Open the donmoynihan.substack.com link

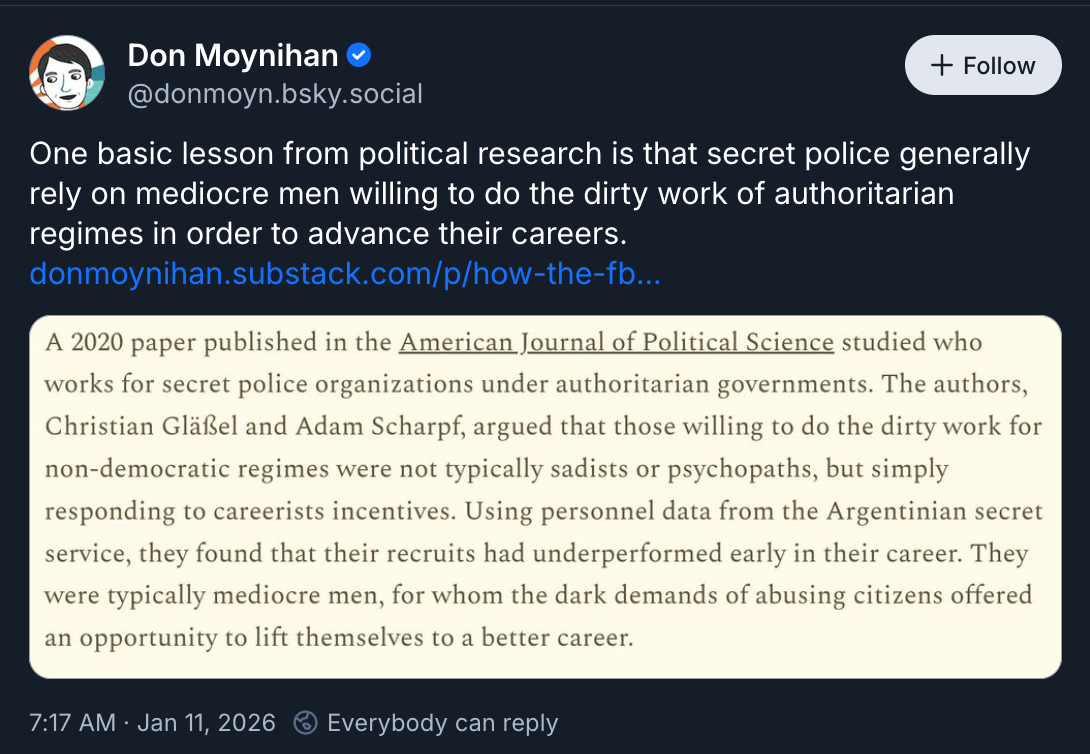pos(345,273)
